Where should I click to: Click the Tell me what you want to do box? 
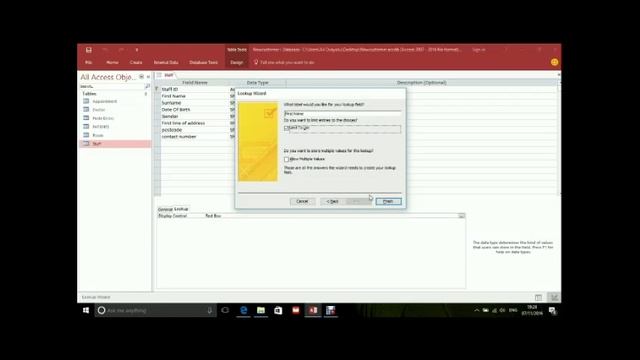click(x=287, y=62)
